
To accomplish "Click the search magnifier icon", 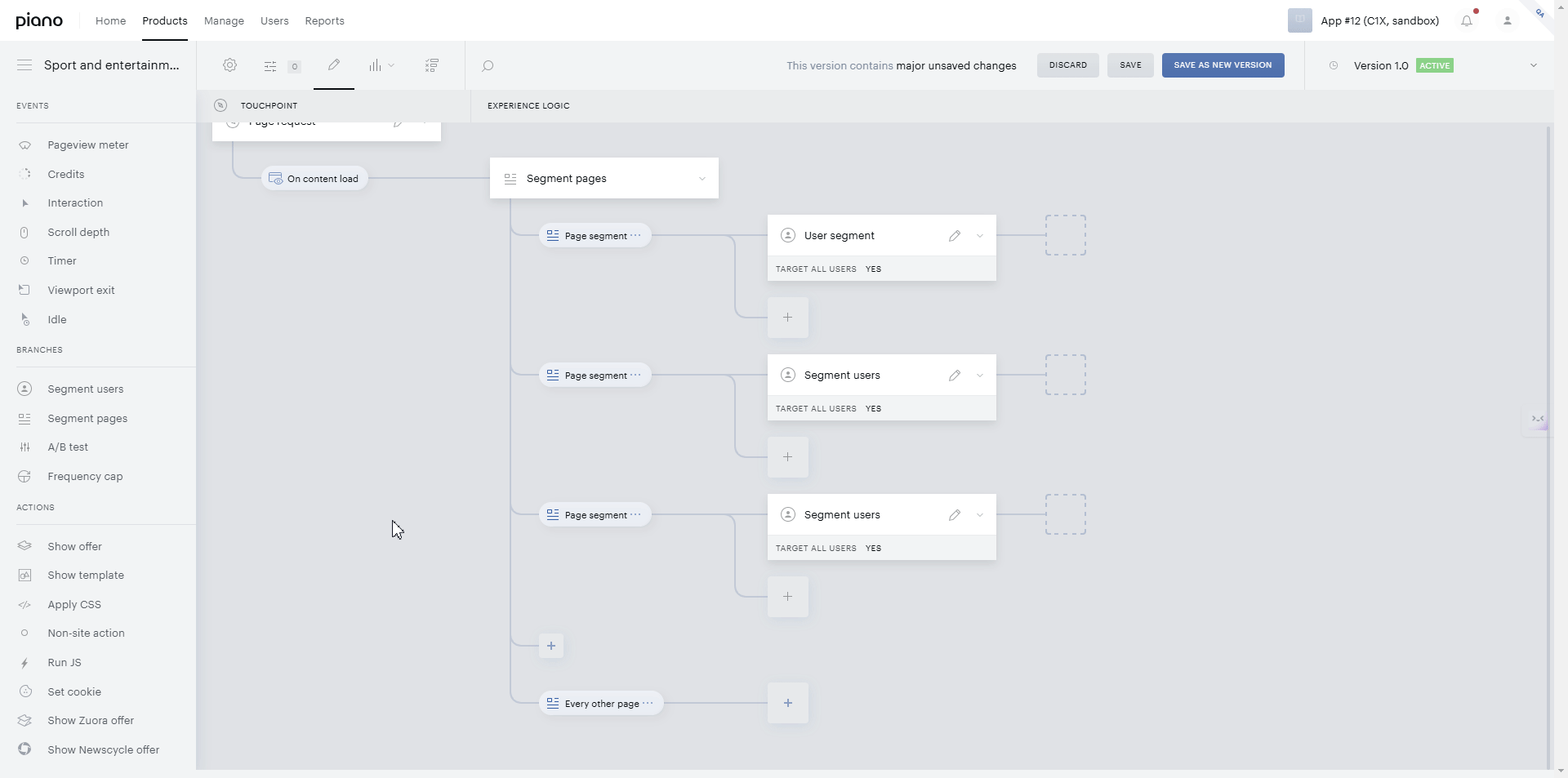I will coord(488,66).
